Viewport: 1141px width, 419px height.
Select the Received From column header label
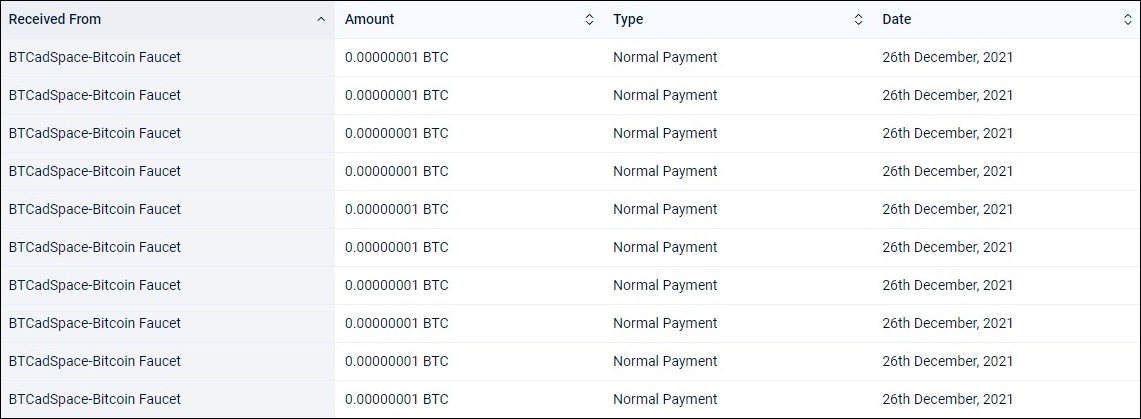click(x=55, y=20)
